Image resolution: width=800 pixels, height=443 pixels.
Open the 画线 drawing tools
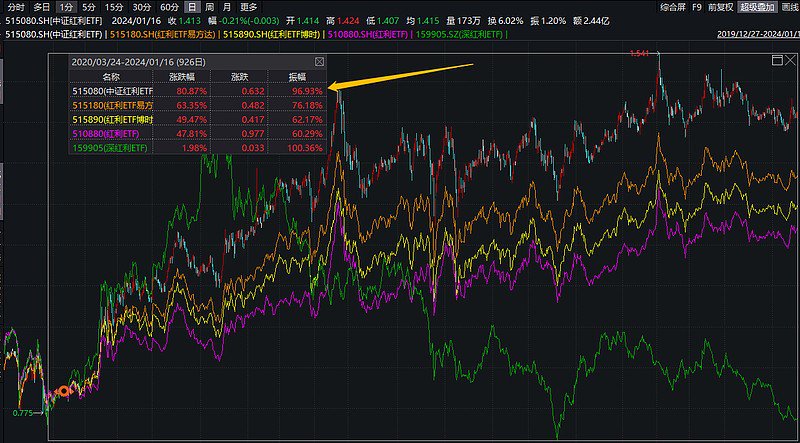[790, 7]
